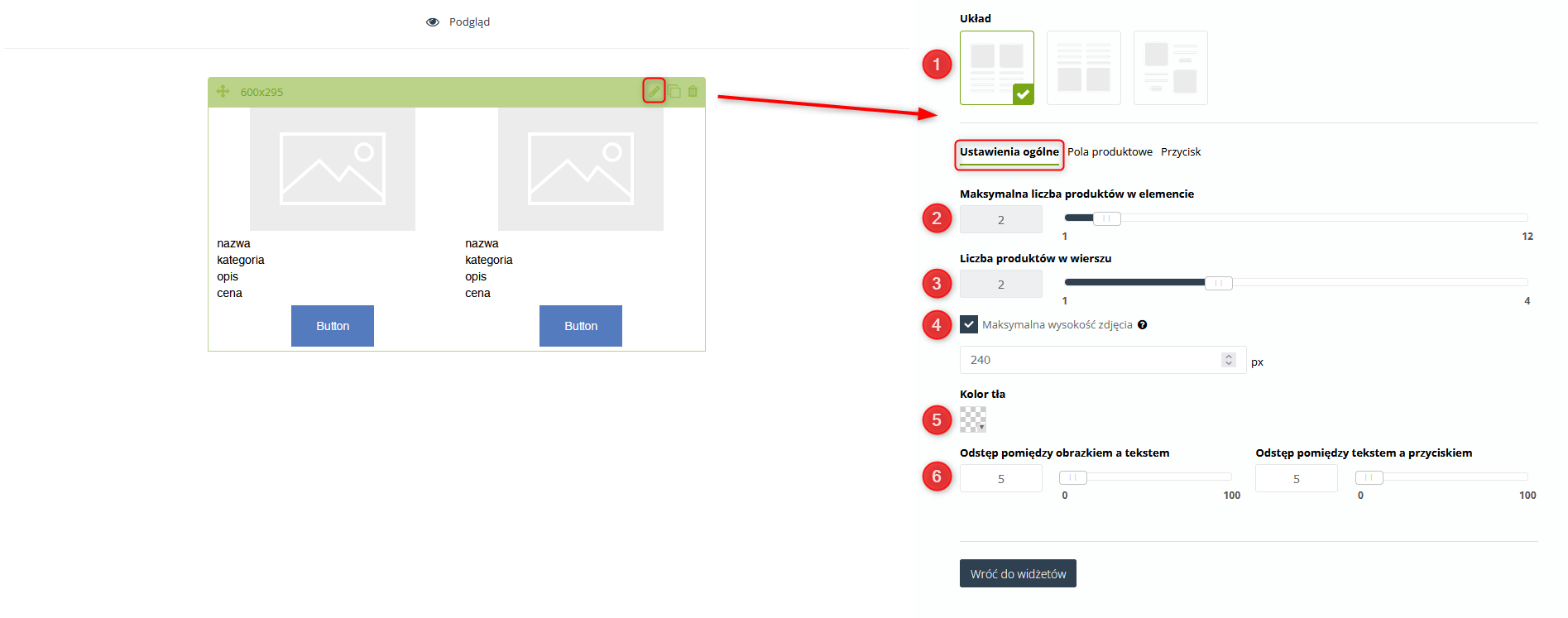Open the Kolor tła color picker swatch
This screenshot has width=1568, height=618.
tap(972, 419)
